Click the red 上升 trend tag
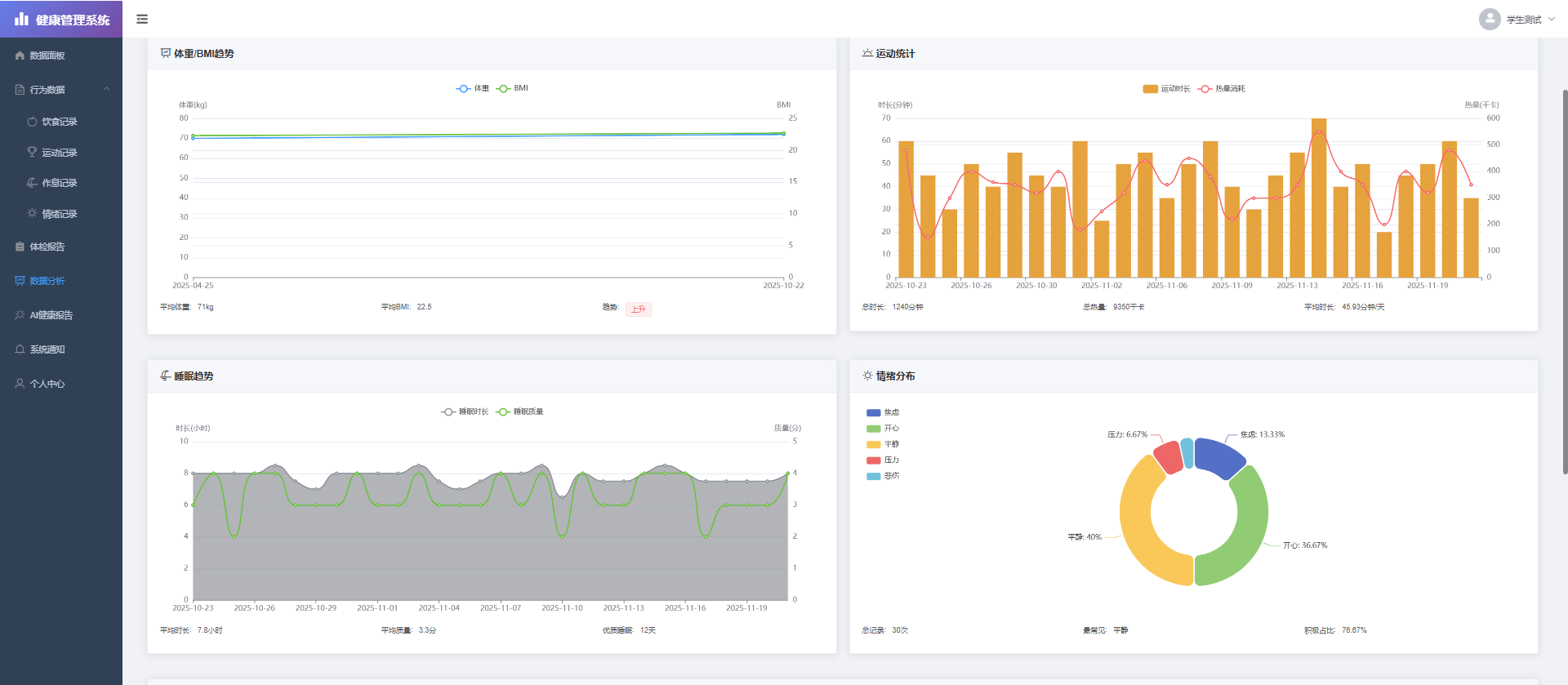This screenshot has width=1568, height=685. [639, 309]
